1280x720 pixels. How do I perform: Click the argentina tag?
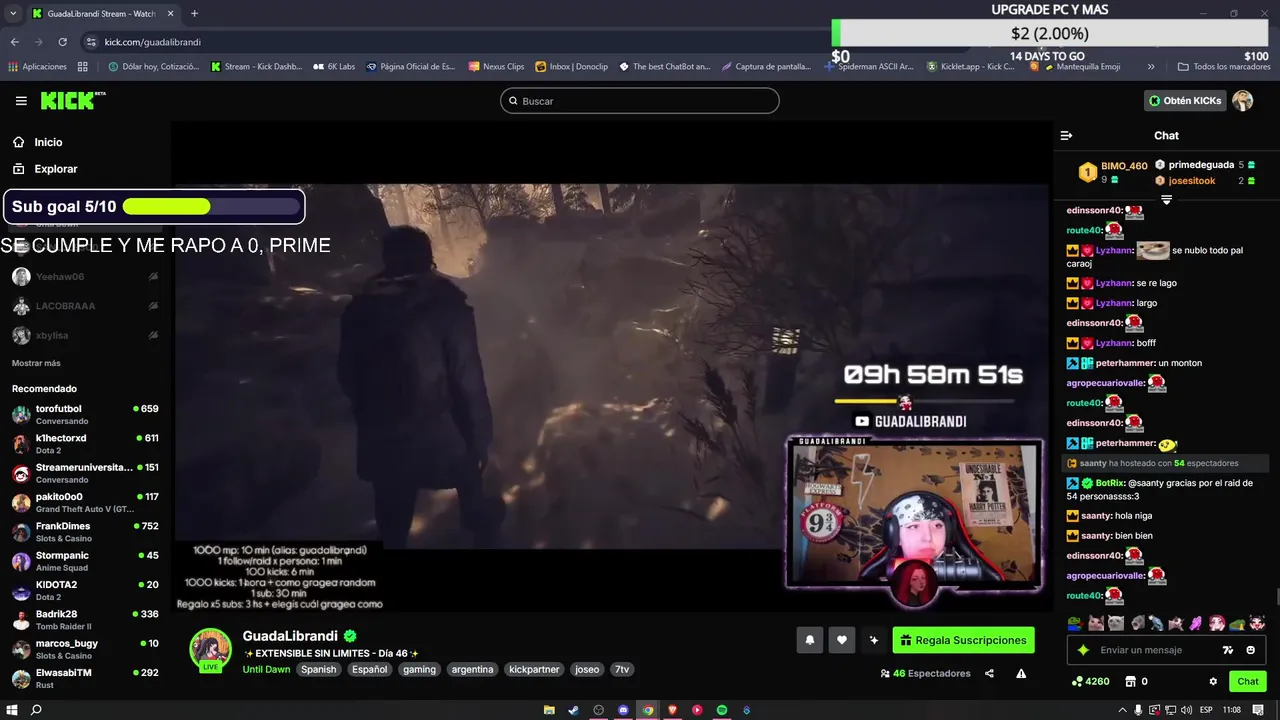point(472,669)
